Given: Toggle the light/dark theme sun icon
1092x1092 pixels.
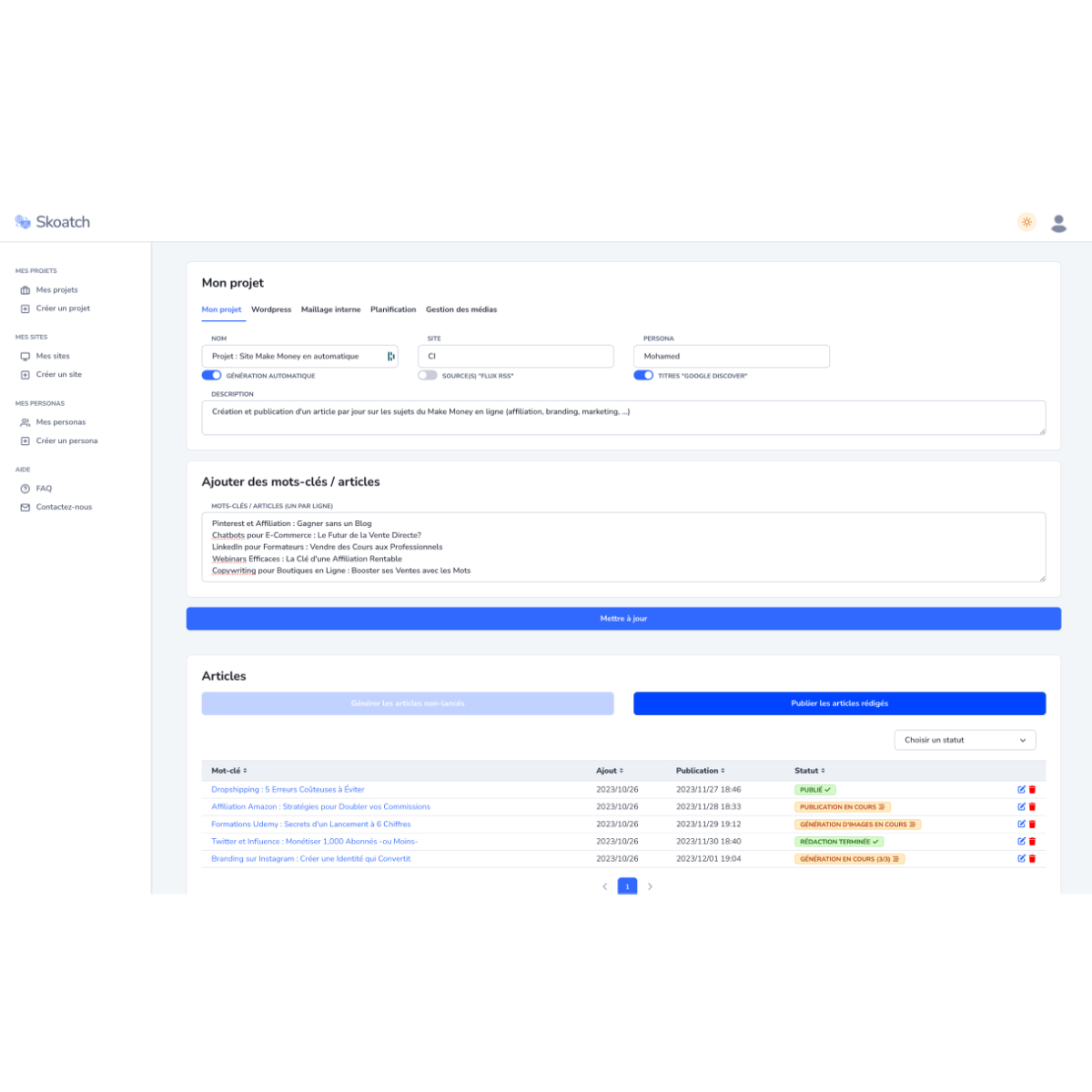Looking at the screenshot, I should pos(1026,222).
